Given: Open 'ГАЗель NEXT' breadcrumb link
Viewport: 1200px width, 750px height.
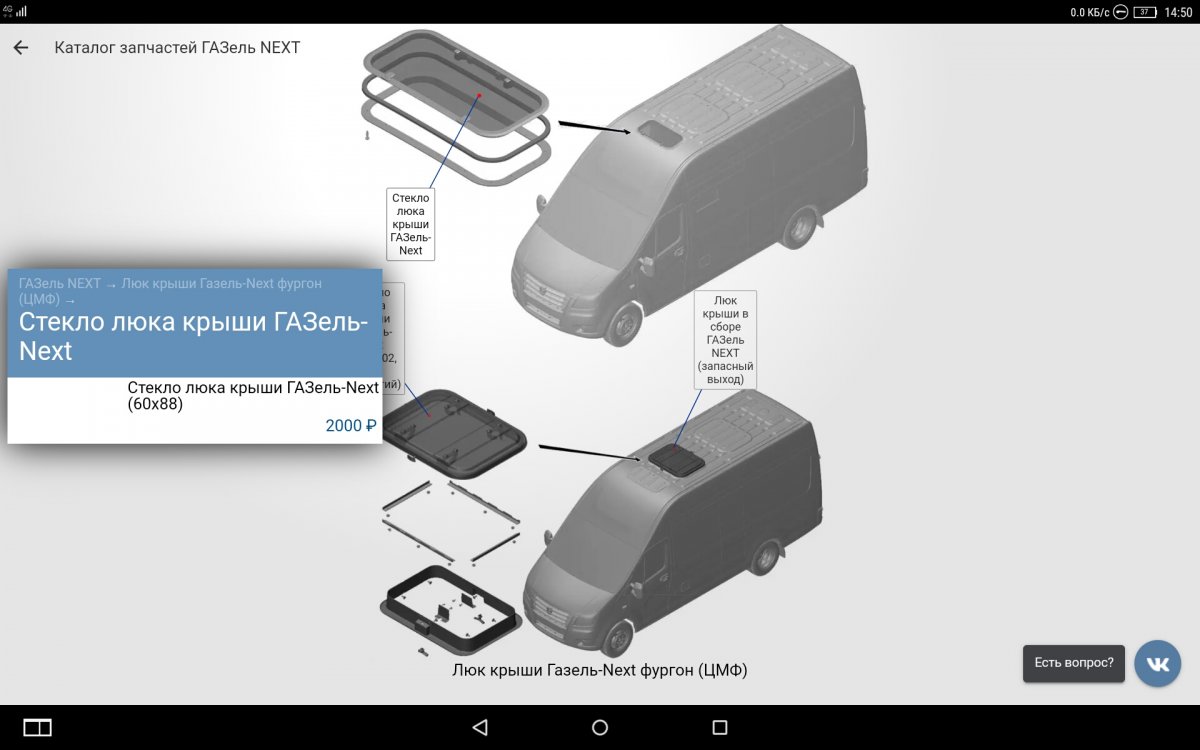Looking at the screenshot, I should [59, 283].
